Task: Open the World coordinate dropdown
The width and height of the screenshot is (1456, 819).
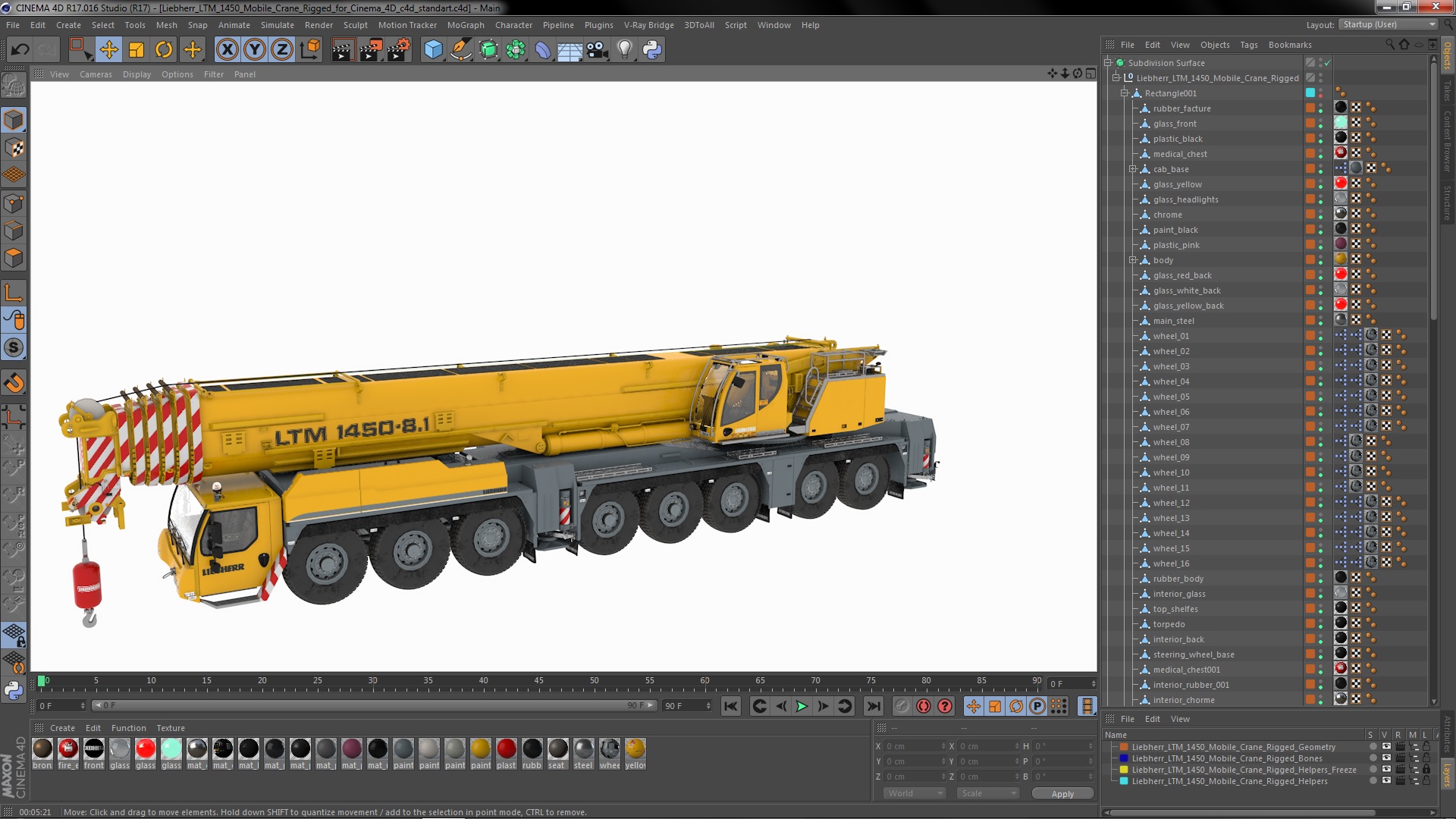Action: (915, 793)
